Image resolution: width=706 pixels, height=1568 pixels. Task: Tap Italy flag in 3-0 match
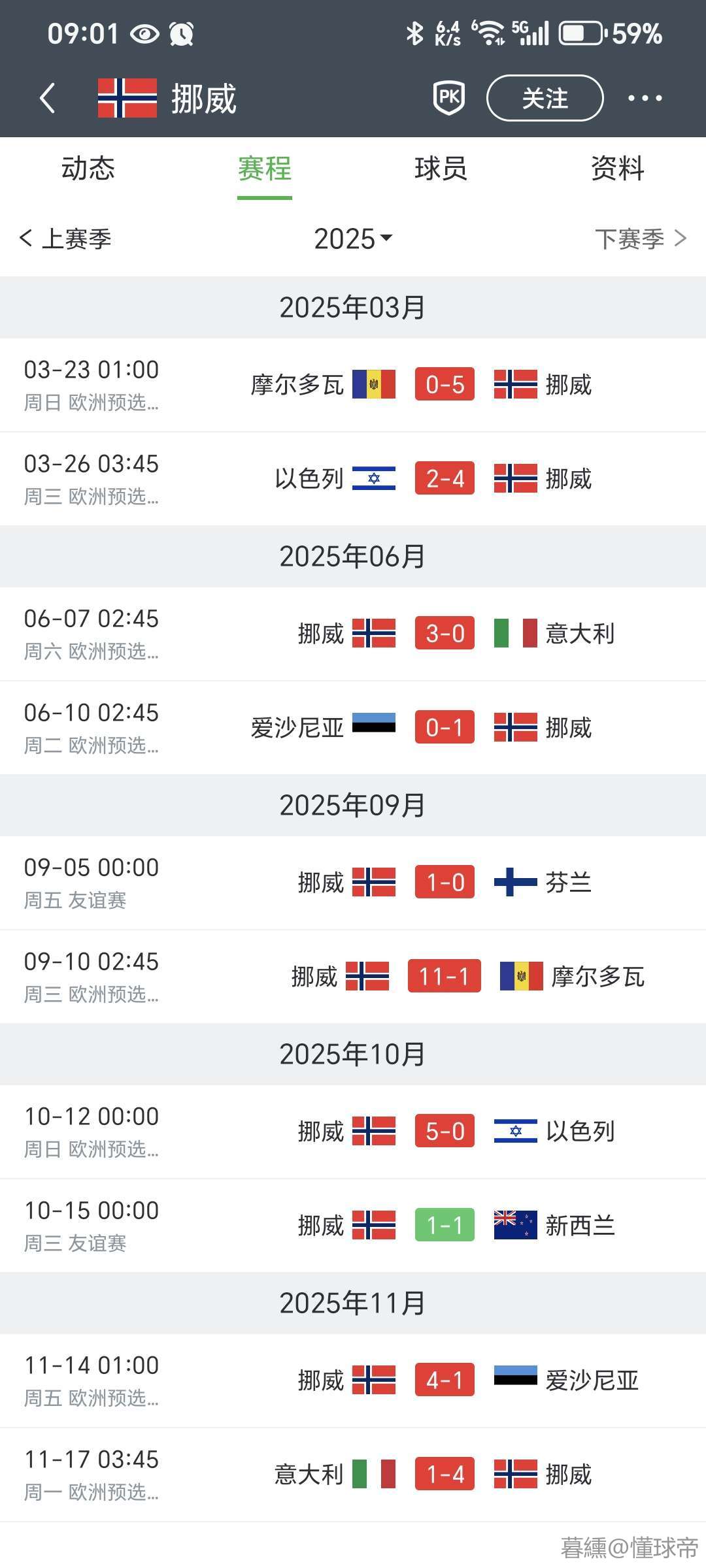[x=515, y=633]
